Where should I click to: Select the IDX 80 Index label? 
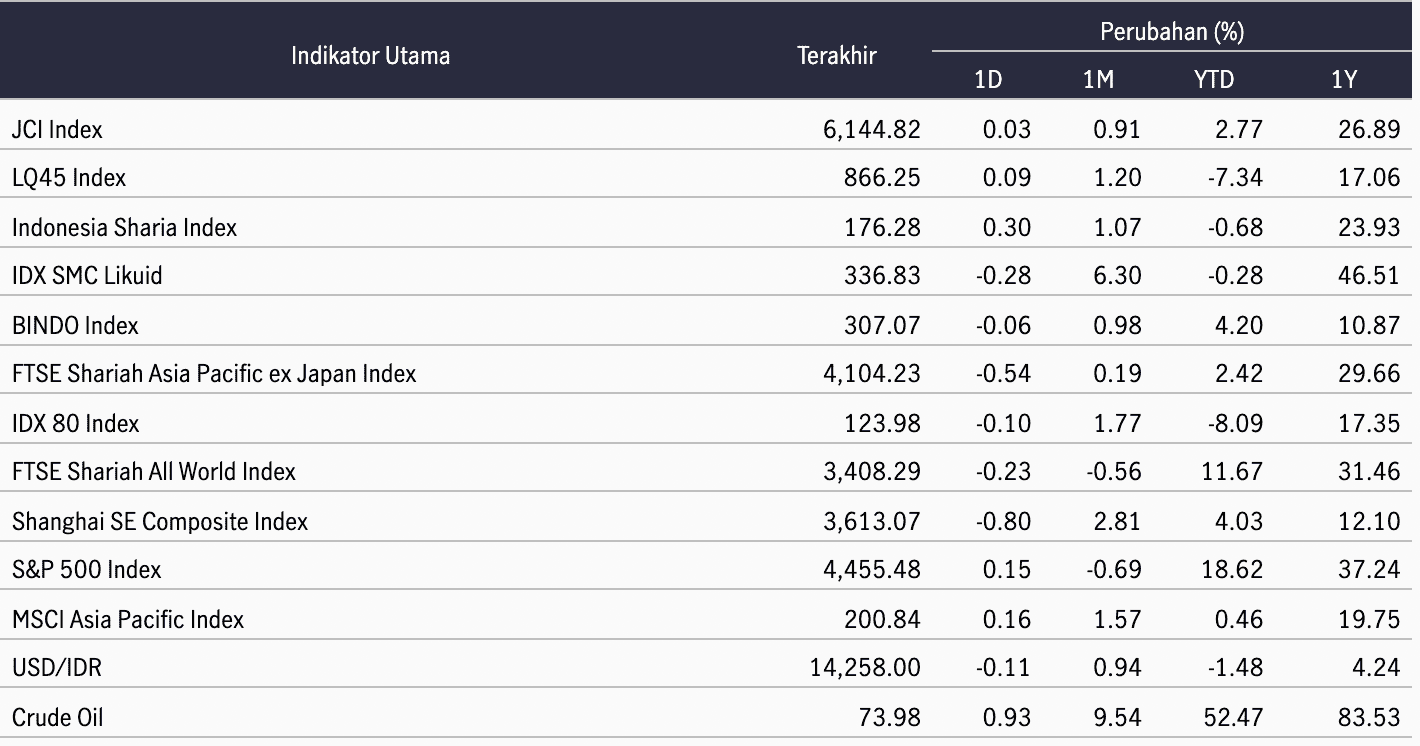[x=76, y=423]
